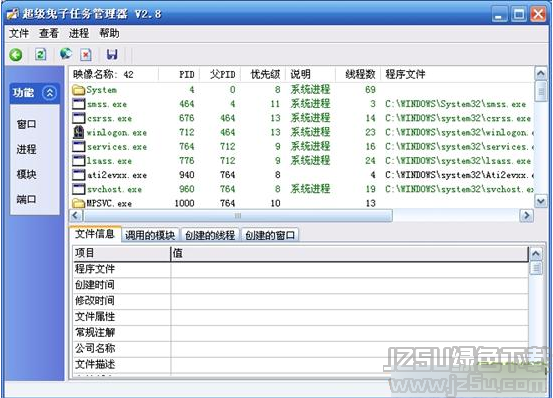Click the lsass.exe program file path
The height and width of the screenshot is (398, 553).
pos(458,161)
